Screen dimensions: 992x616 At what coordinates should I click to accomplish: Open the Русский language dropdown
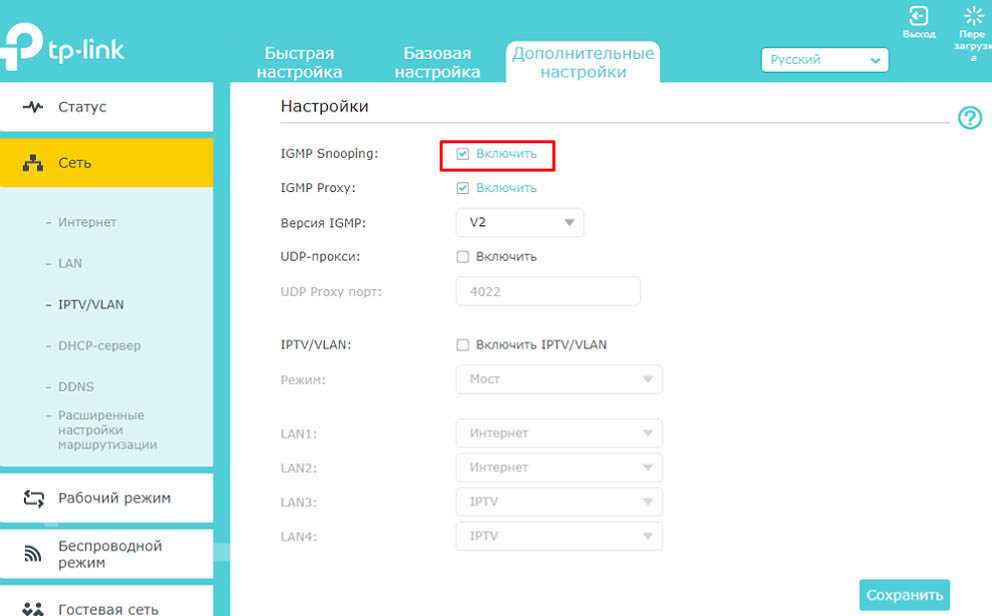(824, 60)
